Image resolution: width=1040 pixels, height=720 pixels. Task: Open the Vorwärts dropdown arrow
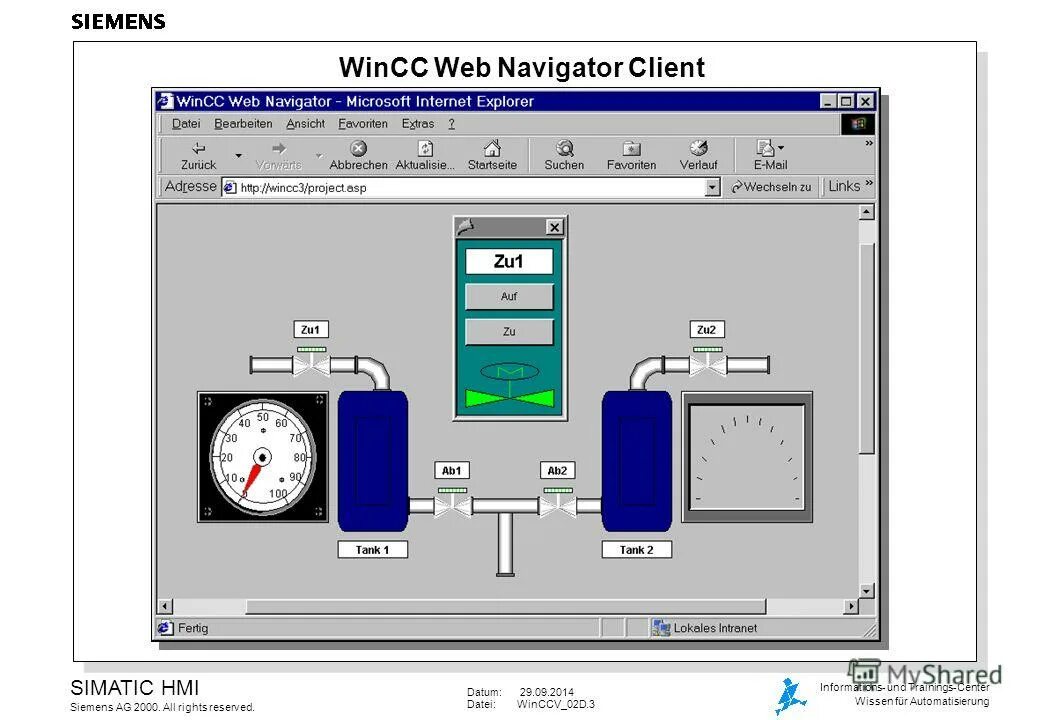pos(318,156)
